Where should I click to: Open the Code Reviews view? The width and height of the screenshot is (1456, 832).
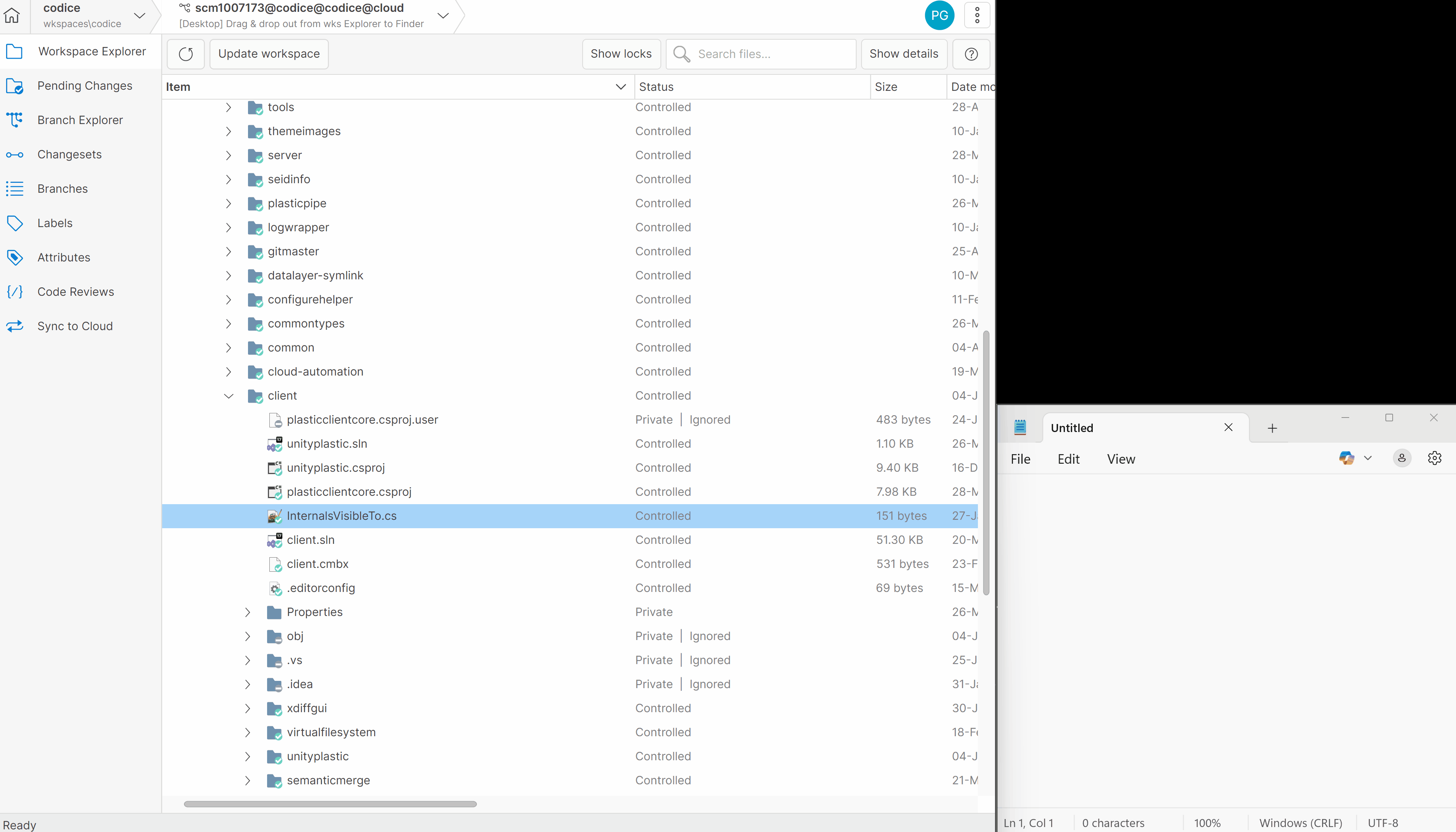pos(75,292)
